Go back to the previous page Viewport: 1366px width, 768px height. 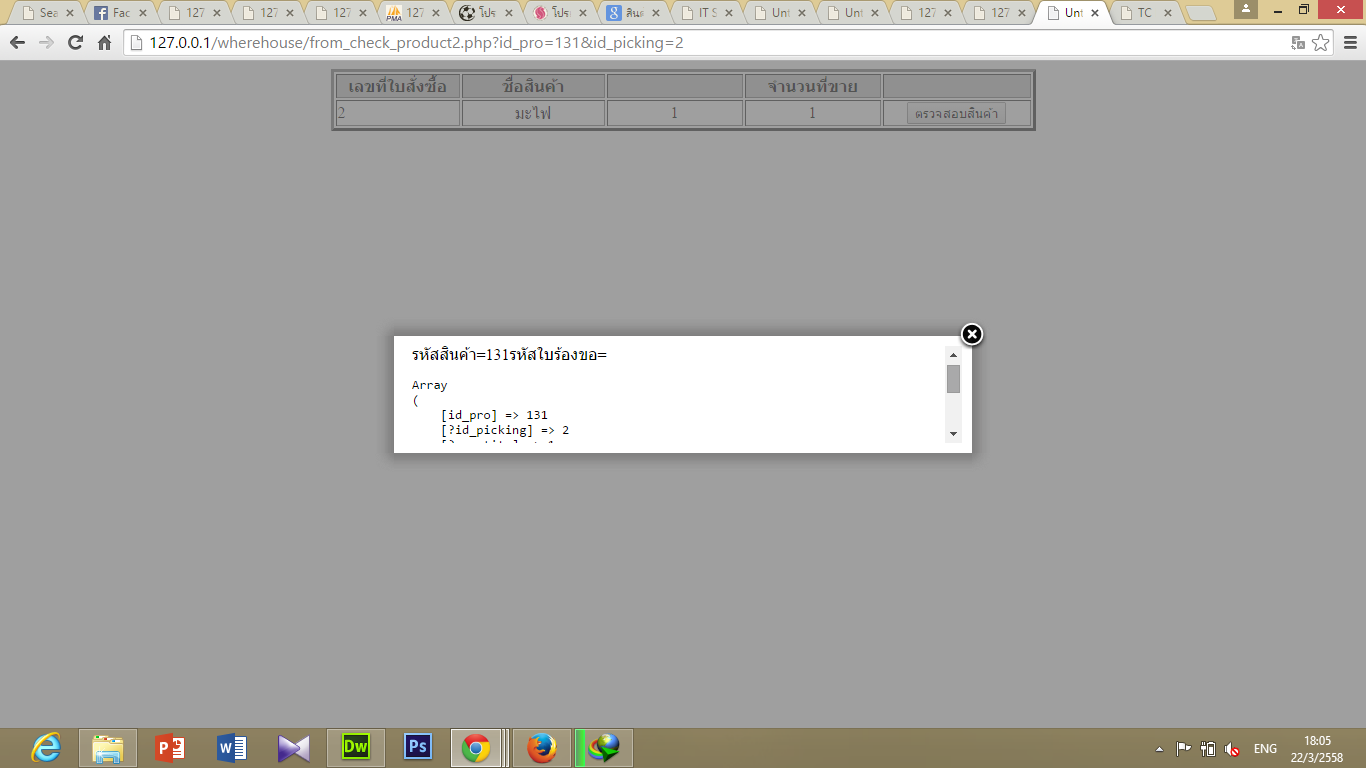(x=17, y=43)
